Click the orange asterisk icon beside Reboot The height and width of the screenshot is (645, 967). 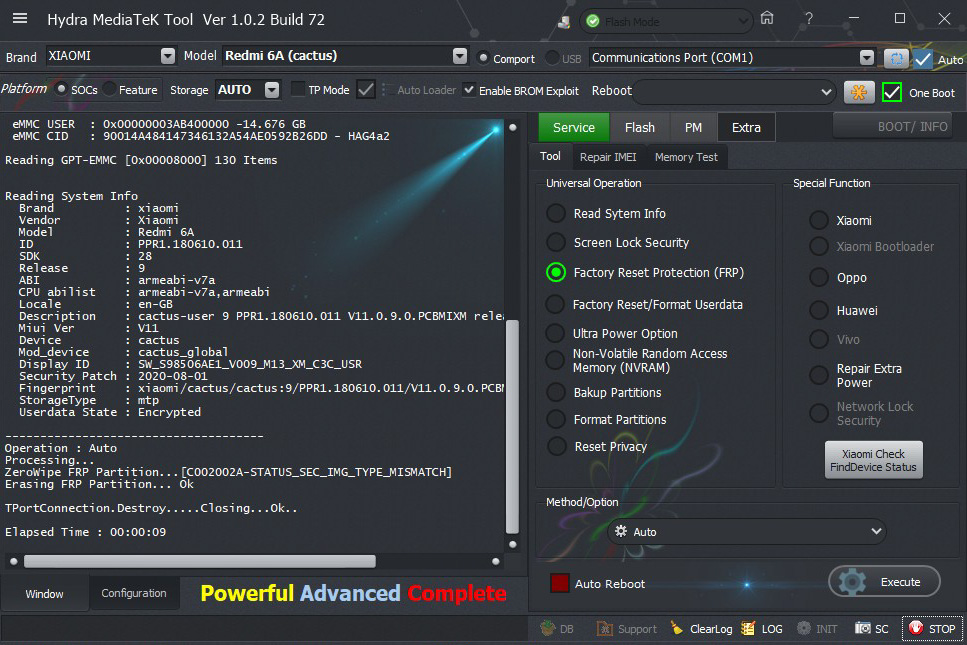(858, 92)
